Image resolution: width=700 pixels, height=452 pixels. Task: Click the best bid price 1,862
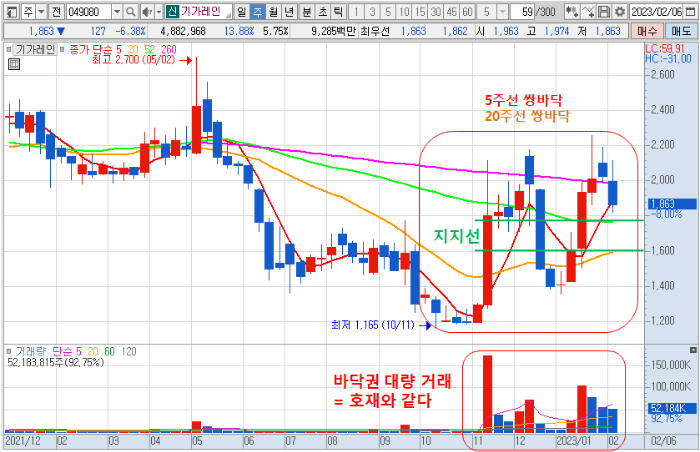click(455, 31)
